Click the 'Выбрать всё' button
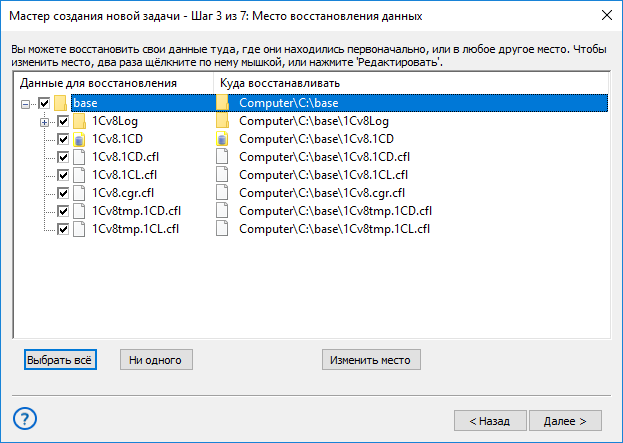623x443 pixels. (60, 360)
